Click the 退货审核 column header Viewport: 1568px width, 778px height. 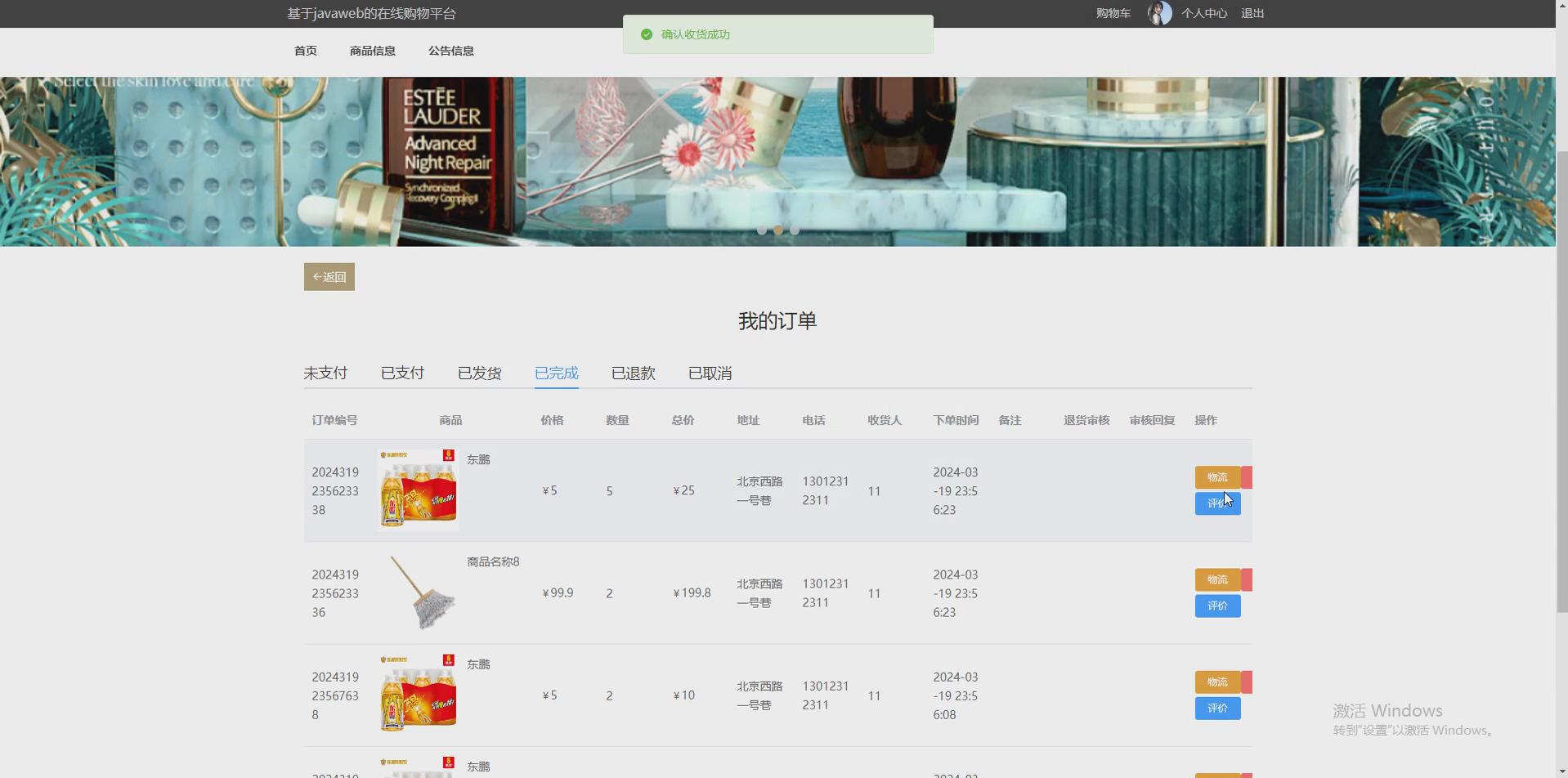click(1086, 420)
